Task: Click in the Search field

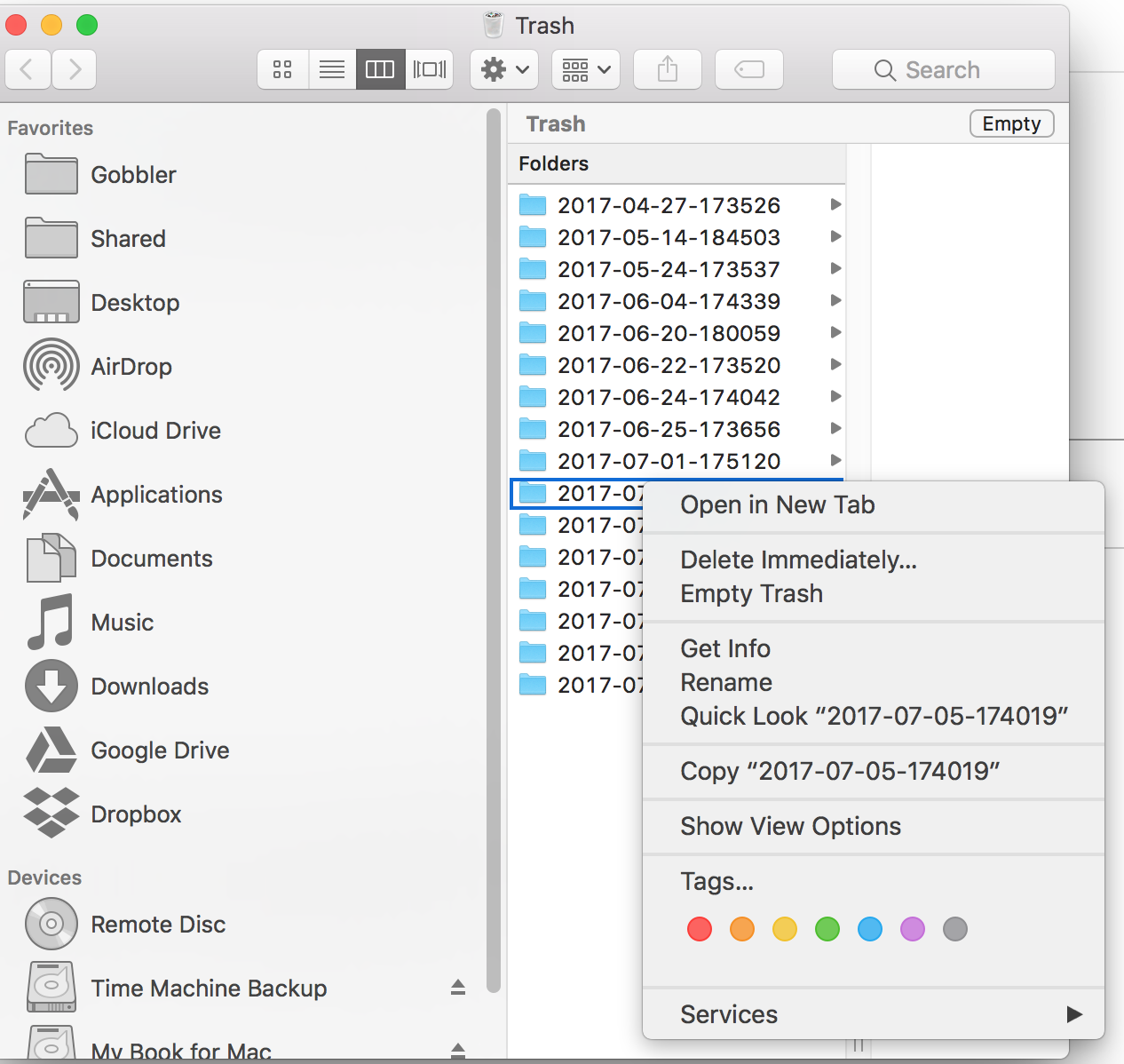Action: click(x=944, y=69)
